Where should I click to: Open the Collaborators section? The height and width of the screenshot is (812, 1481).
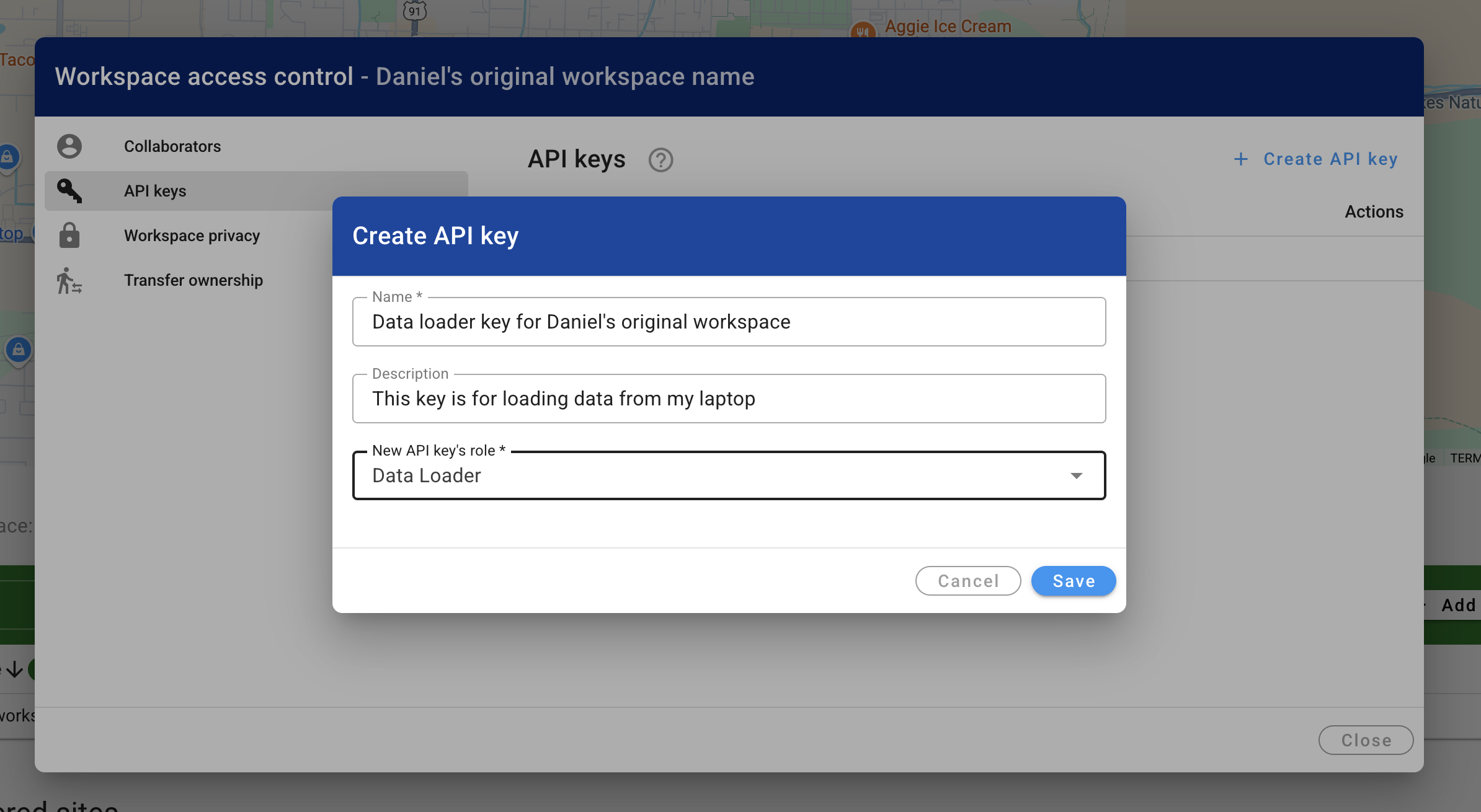point(256,146)
